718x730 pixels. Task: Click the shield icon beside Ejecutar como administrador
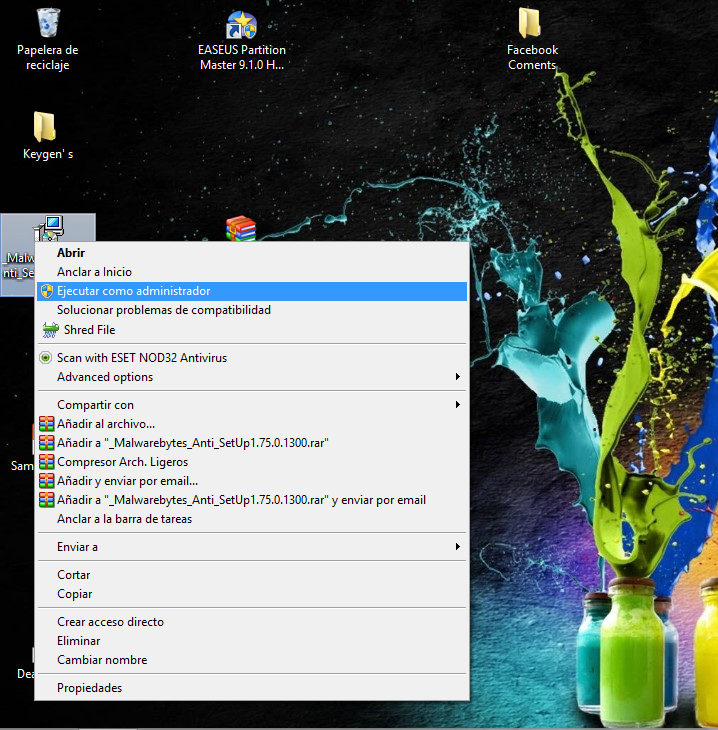click(47, 291)
